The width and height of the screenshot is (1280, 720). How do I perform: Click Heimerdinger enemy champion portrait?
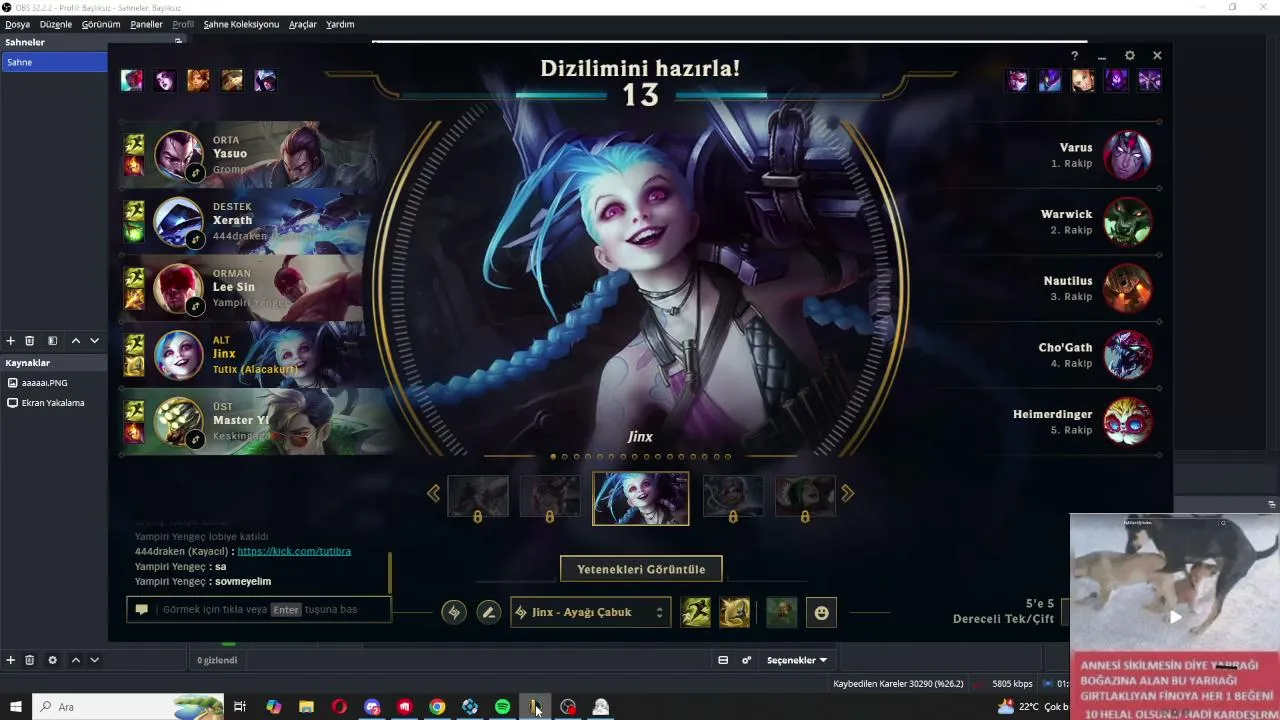(x=1128, y=421)
